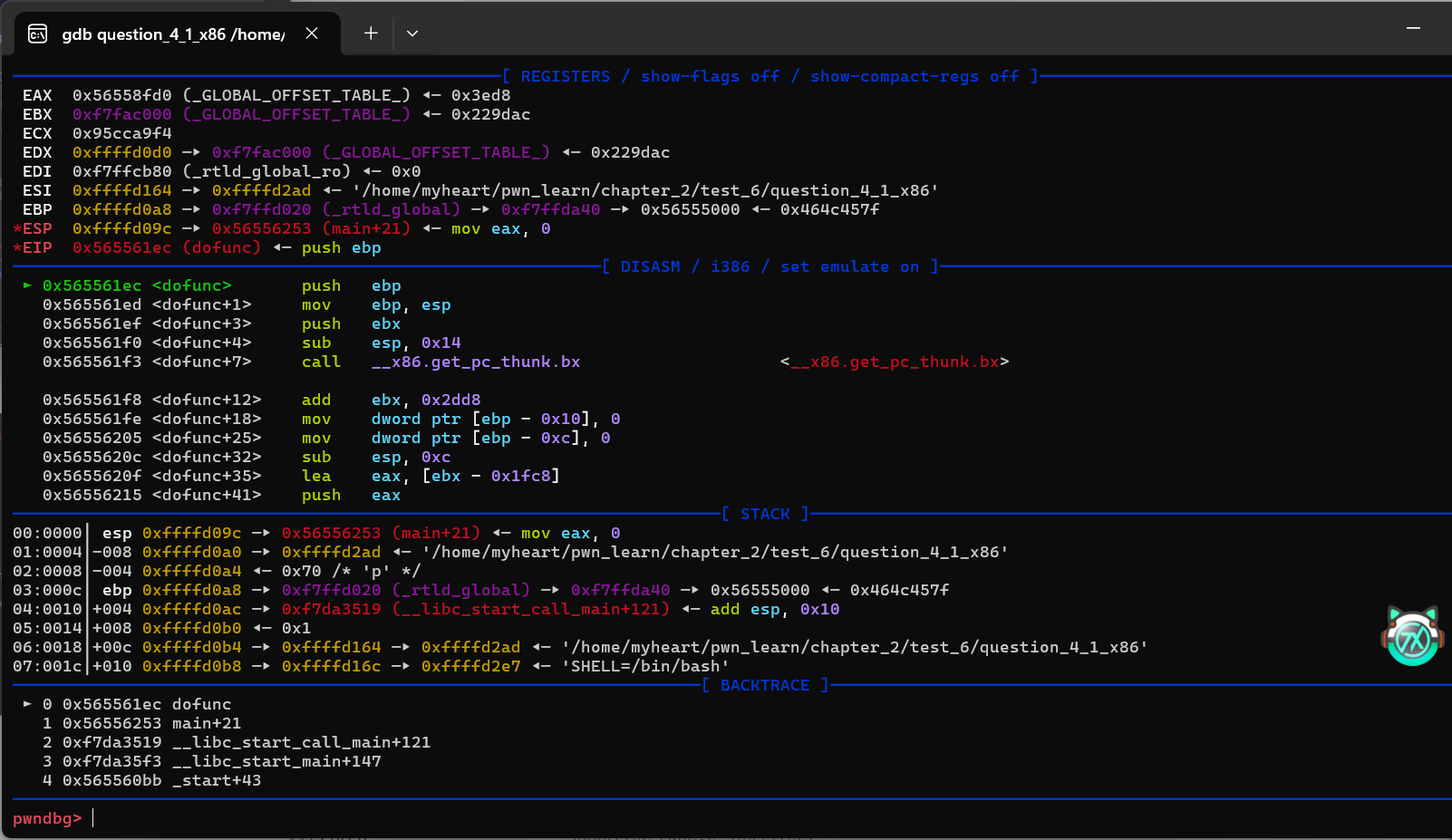The width and height of the screenshot is (1452, 840).
Task: Click stack row 07:001c address 0xffffd0b8
Action: 192,666
